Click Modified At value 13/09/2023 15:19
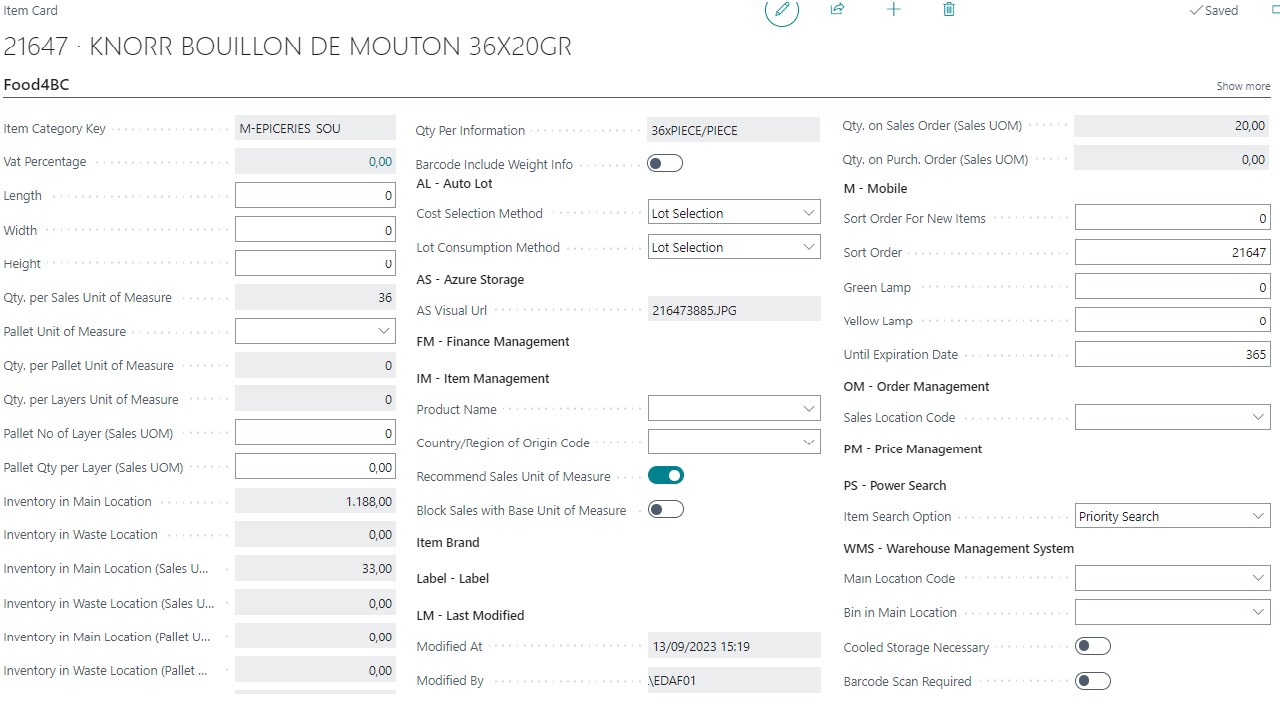The height and width of the screenshot is (720, 1280). coord(734,646)
